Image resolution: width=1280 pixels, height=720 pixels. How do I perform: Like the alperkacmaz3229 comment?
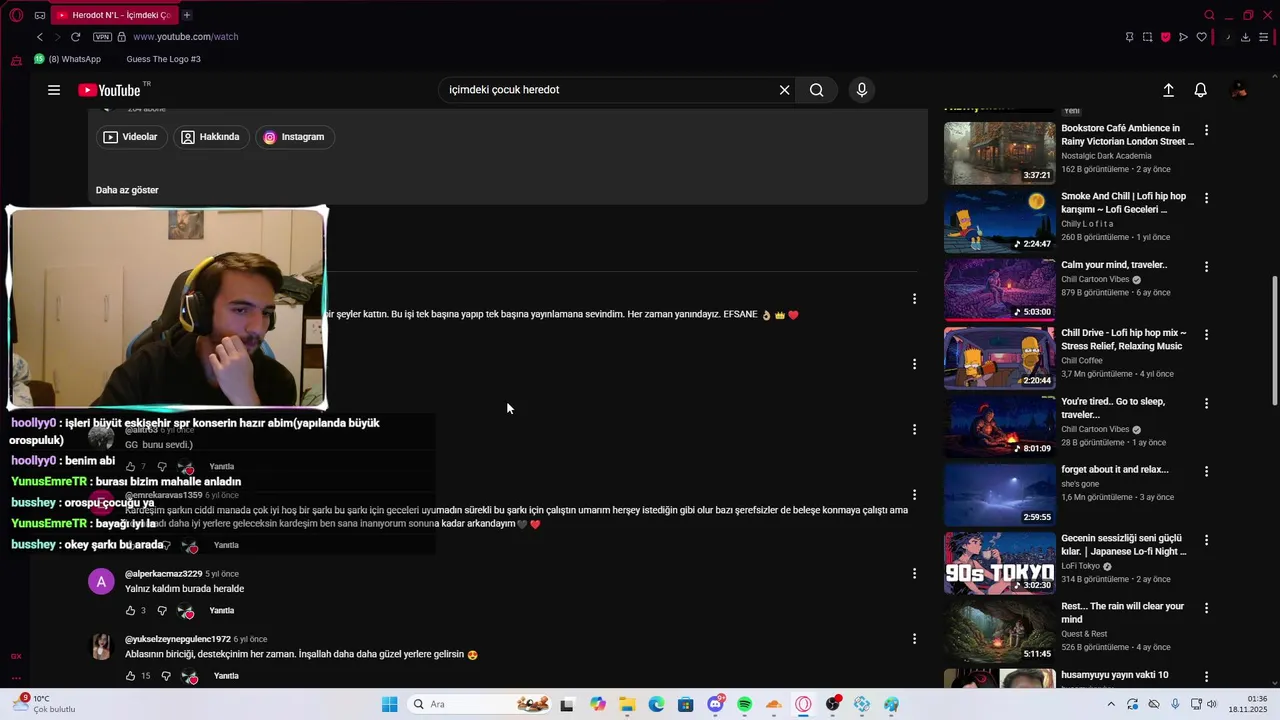click(130, 611)
